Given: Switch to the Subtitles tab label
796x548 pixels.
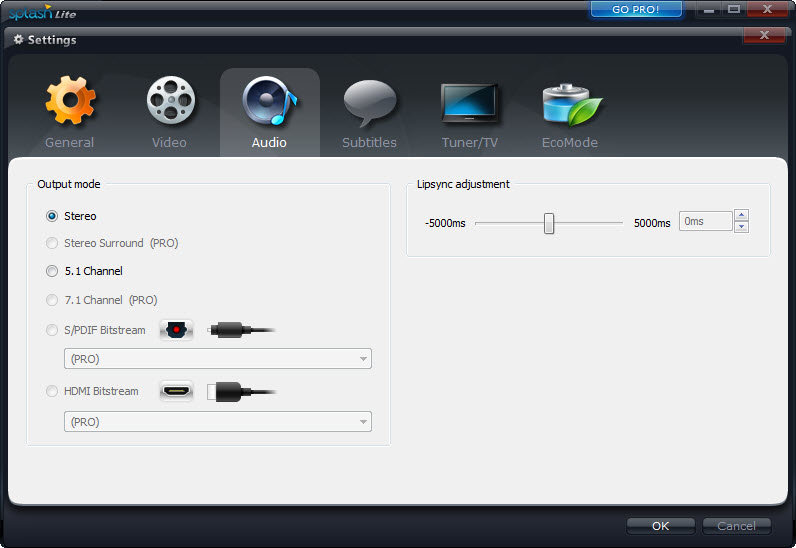Looking at the screenshot, I should pos(370,143).
